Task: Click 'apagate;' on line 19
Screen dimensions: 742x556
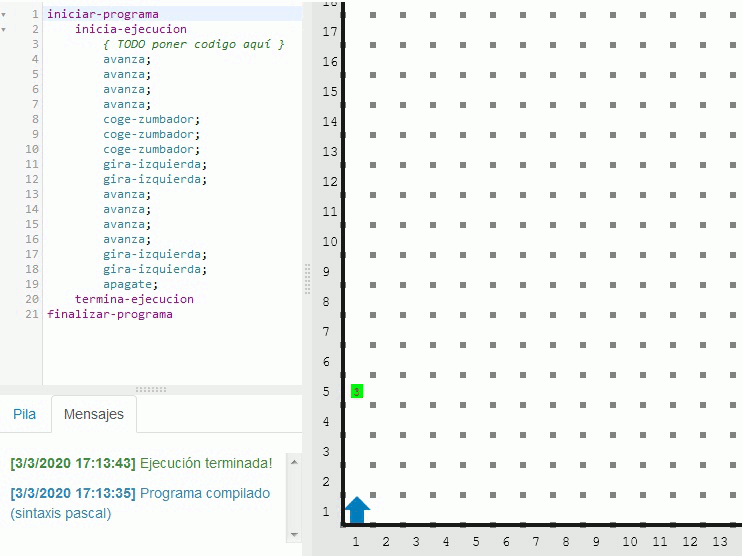Action: pyautogui.click(x=130, y=284)
